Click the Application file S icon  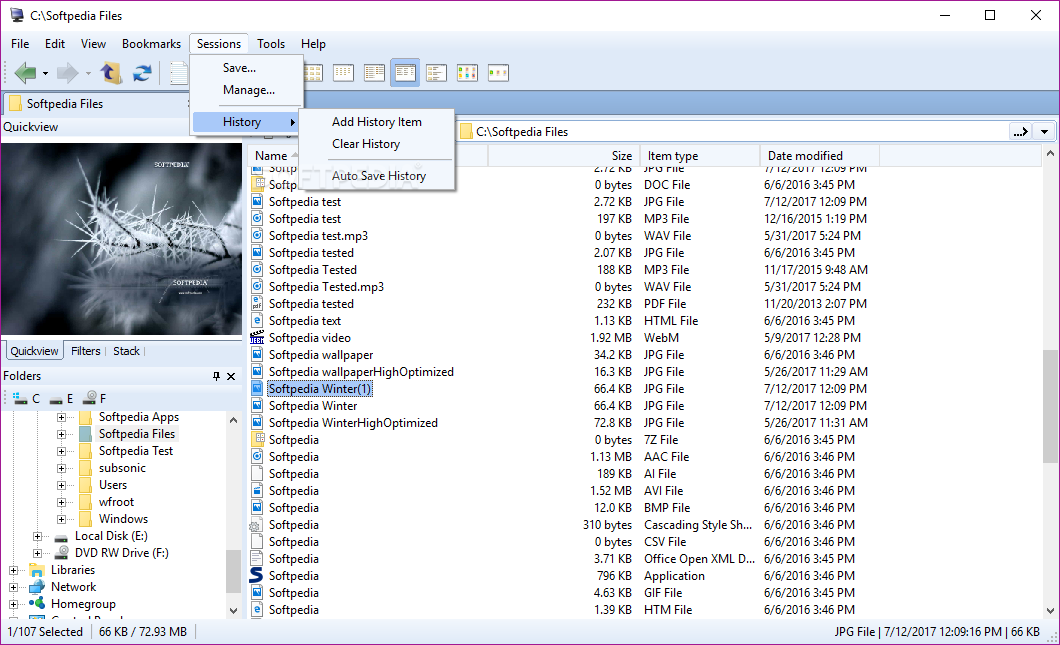[256, 575]
